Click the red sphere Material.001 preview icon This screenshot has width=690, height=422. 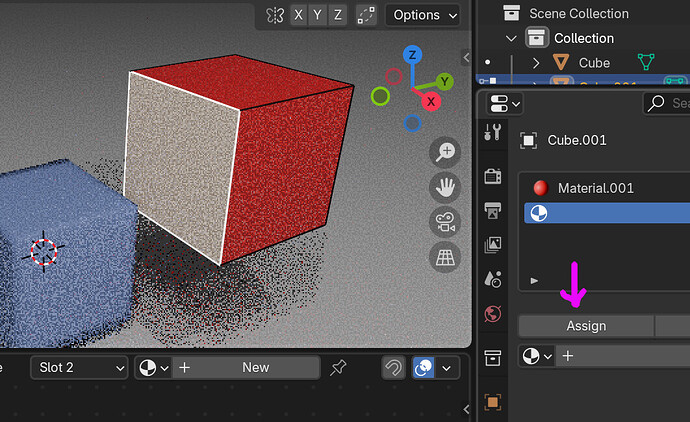coord(540,188)
